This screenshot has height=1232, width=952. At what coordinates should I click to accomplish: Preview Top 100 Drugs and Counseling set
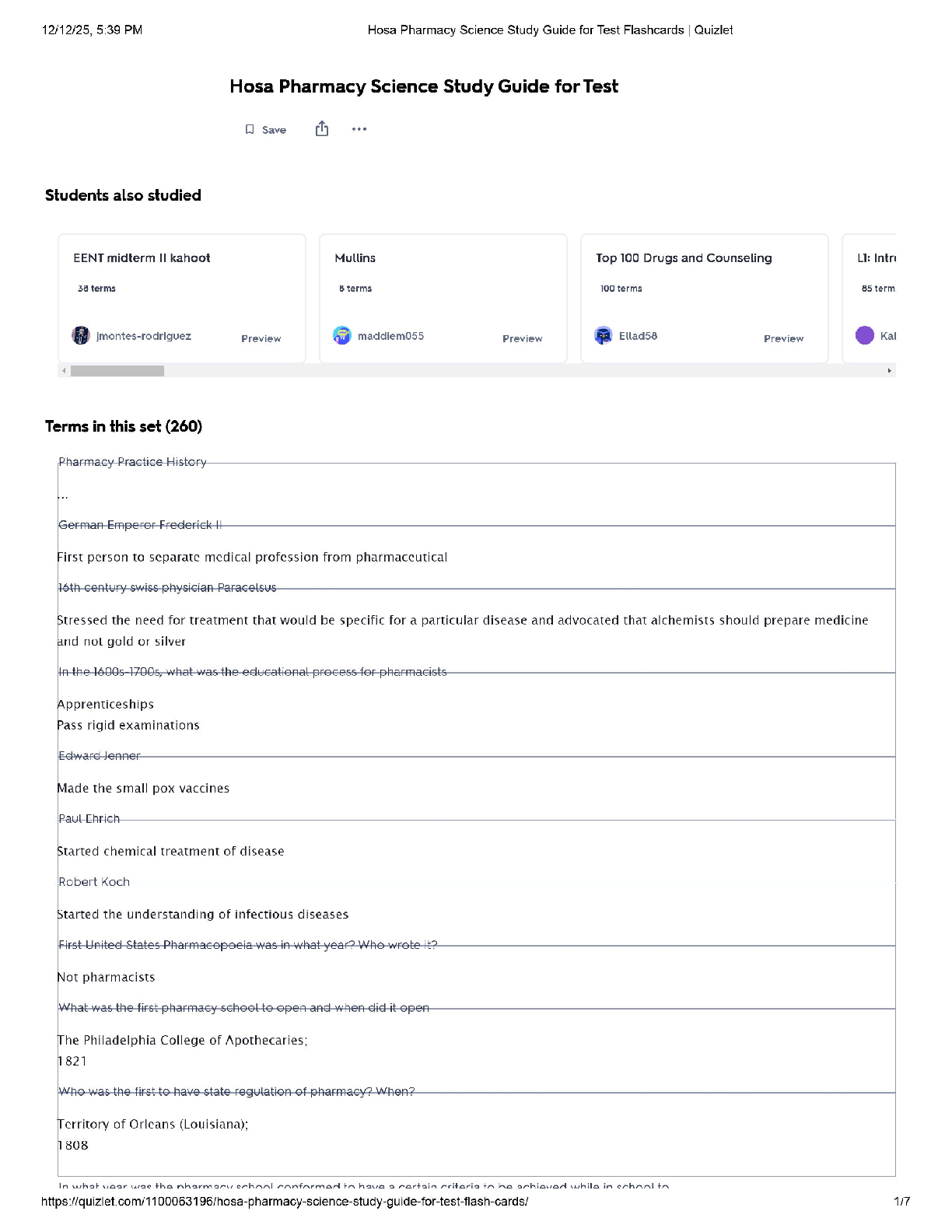click(x=783, y=338)
